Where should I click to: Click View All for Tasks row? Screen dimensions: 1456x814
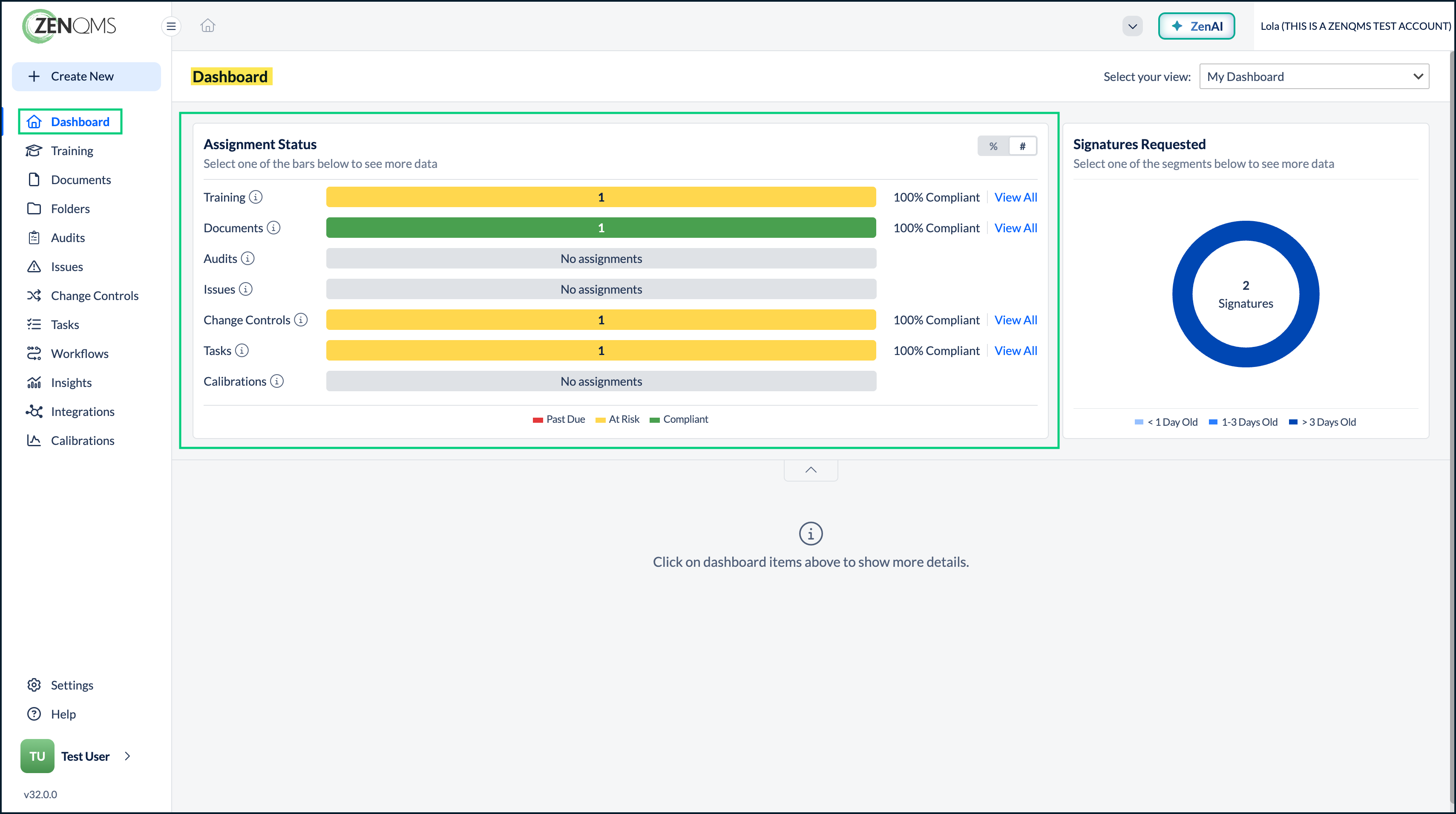pos(1016,350)
